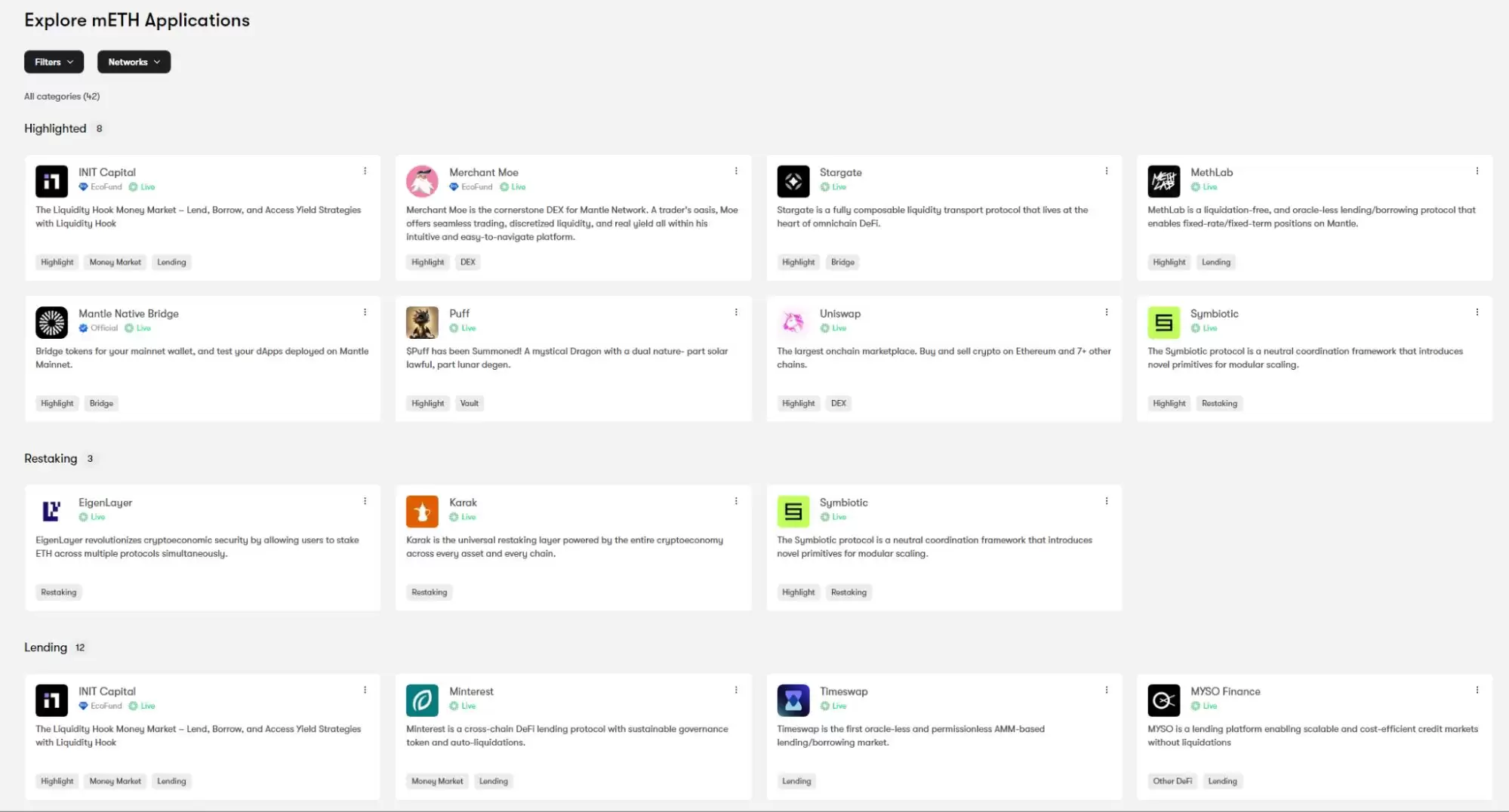Image resolution: width=1509 pixels, height=812 pixels.
Task: Open the Uniswap title link
Action: pyautogui.click(x=840, y=314)
